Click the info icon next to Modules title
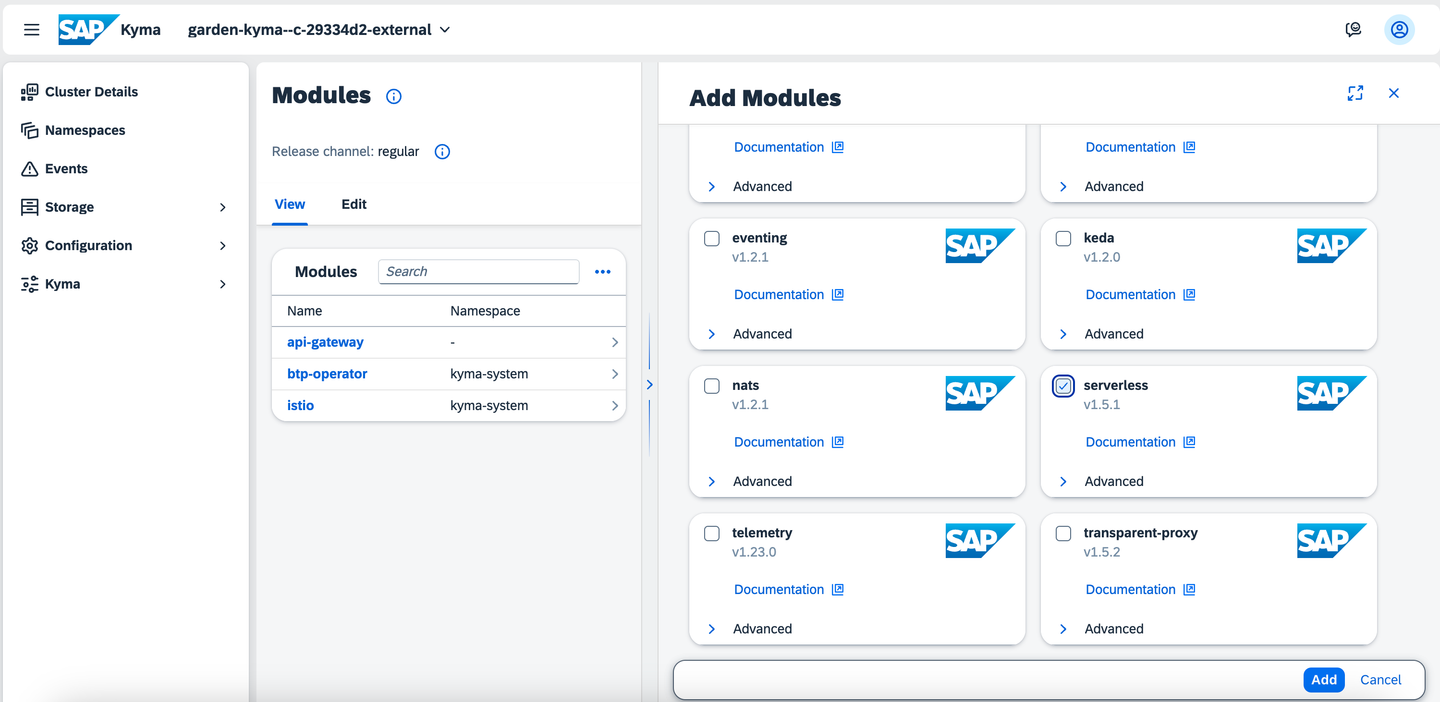 pyautogui.click(x=394, y=97)
